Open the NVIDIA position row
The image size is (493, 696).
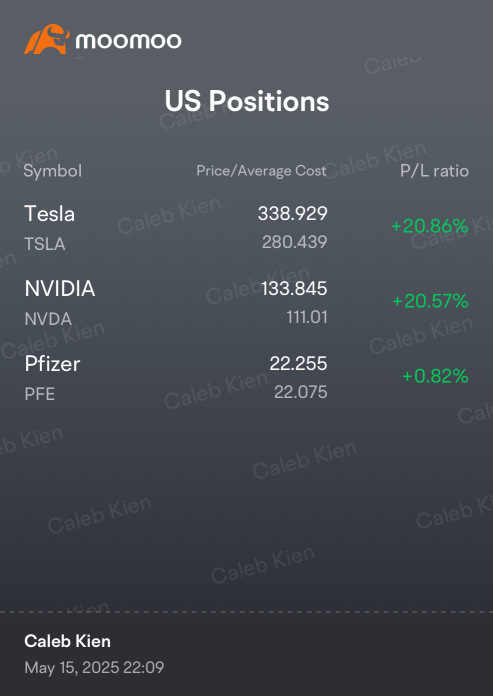click(x=246, y=302)
